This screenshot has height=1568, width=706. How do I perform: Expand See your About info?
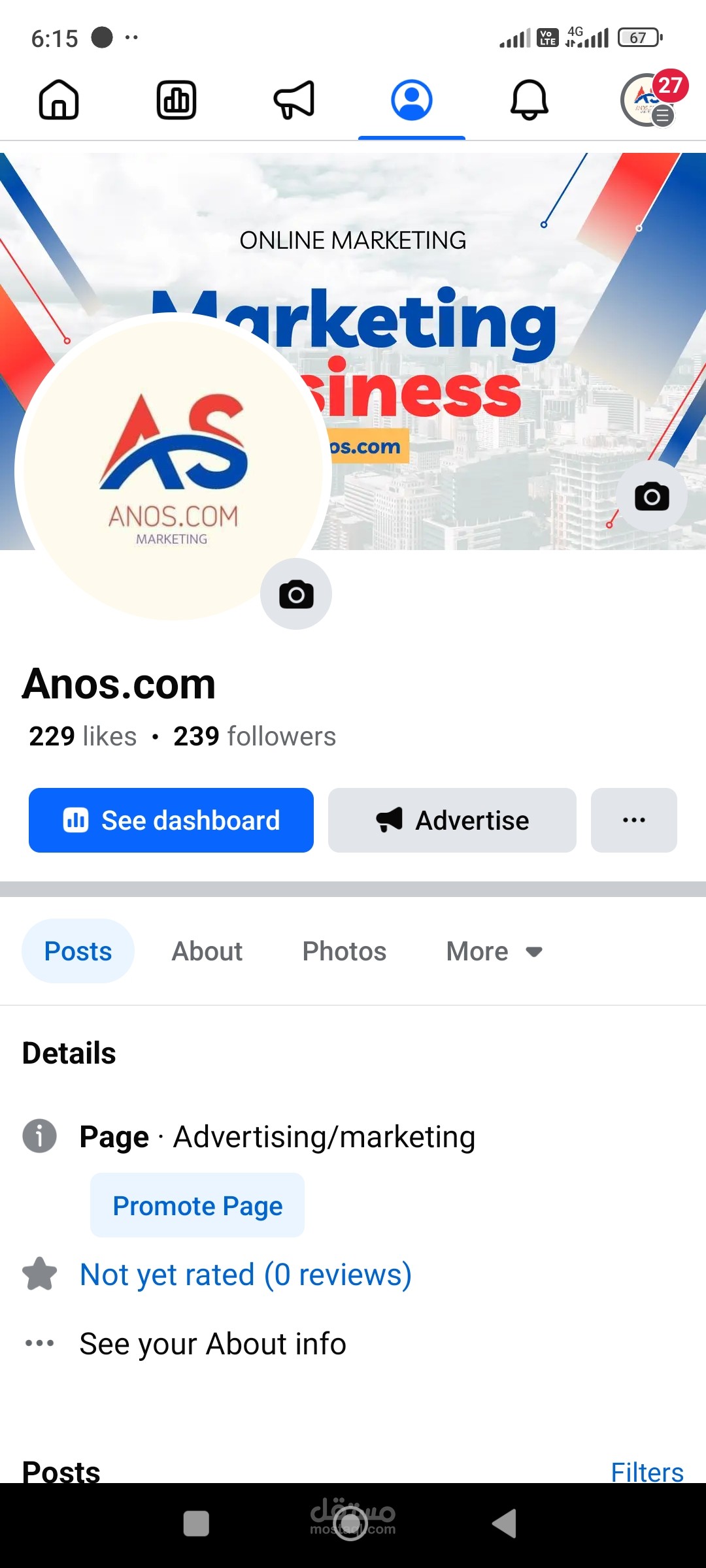(212, 1344)
